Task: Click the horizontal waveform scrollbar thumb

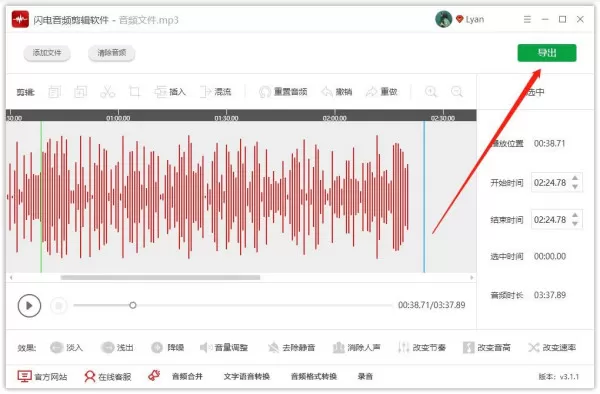Action: pyautogui.click(x=160, y=277)
